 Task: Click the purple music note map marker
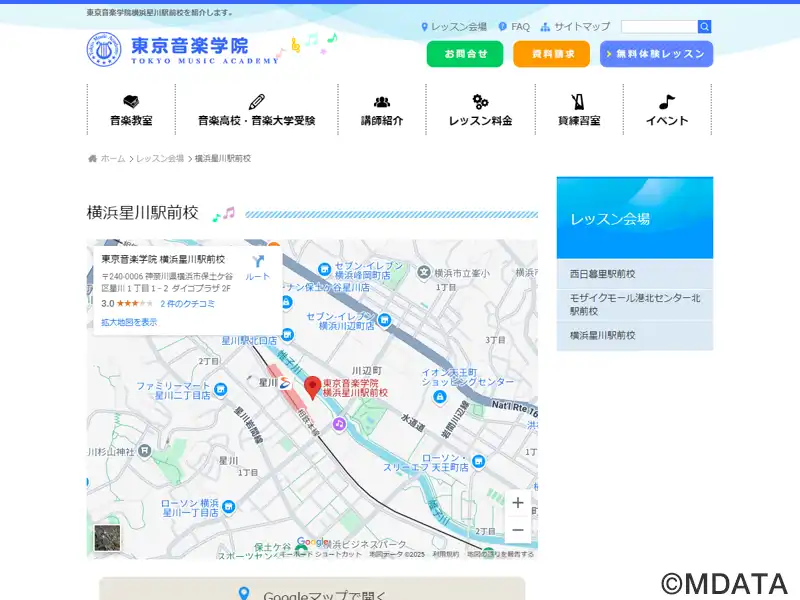coord(339,423)
